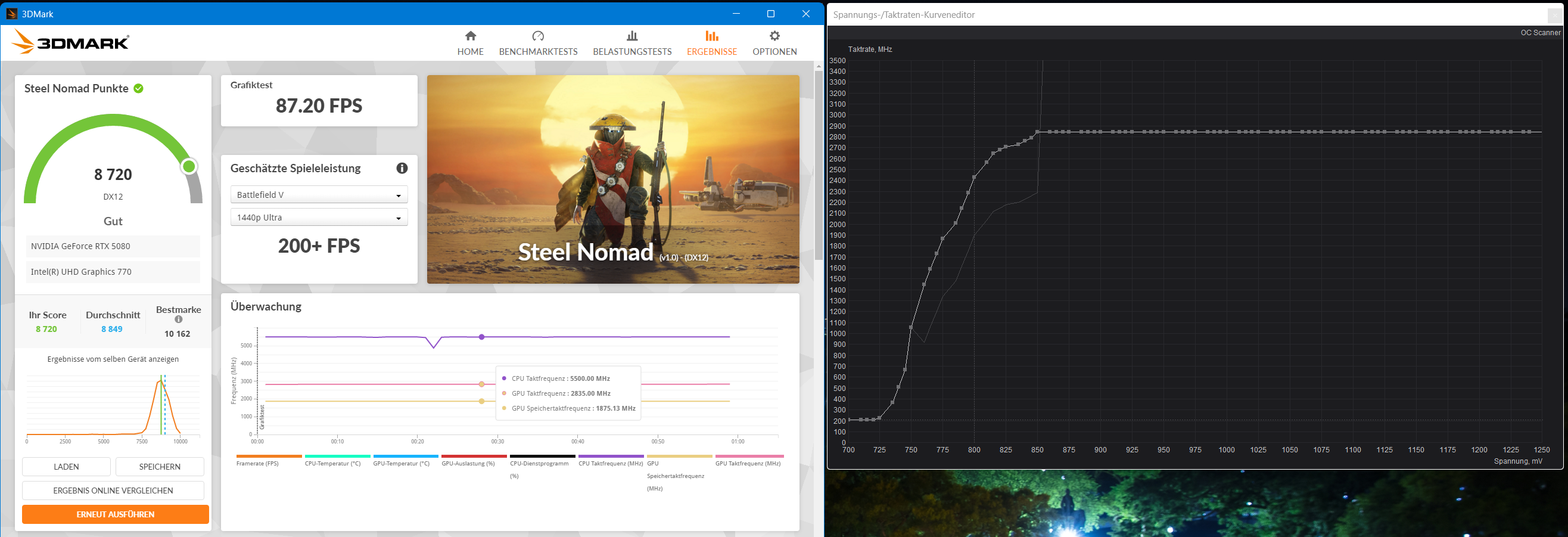Click the green knob on score gauge
This screenshot has width=1568, height=537.
(189, 166)
